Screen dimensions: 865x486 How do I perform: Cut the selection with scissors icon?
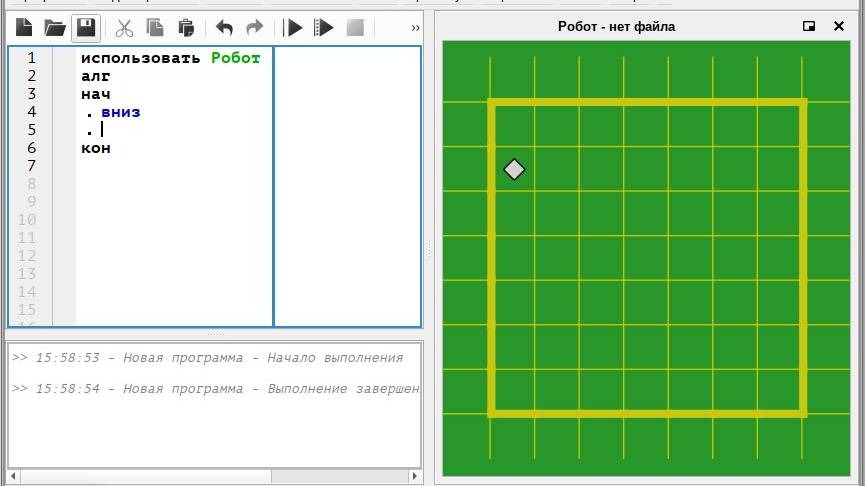pos(124,28)
